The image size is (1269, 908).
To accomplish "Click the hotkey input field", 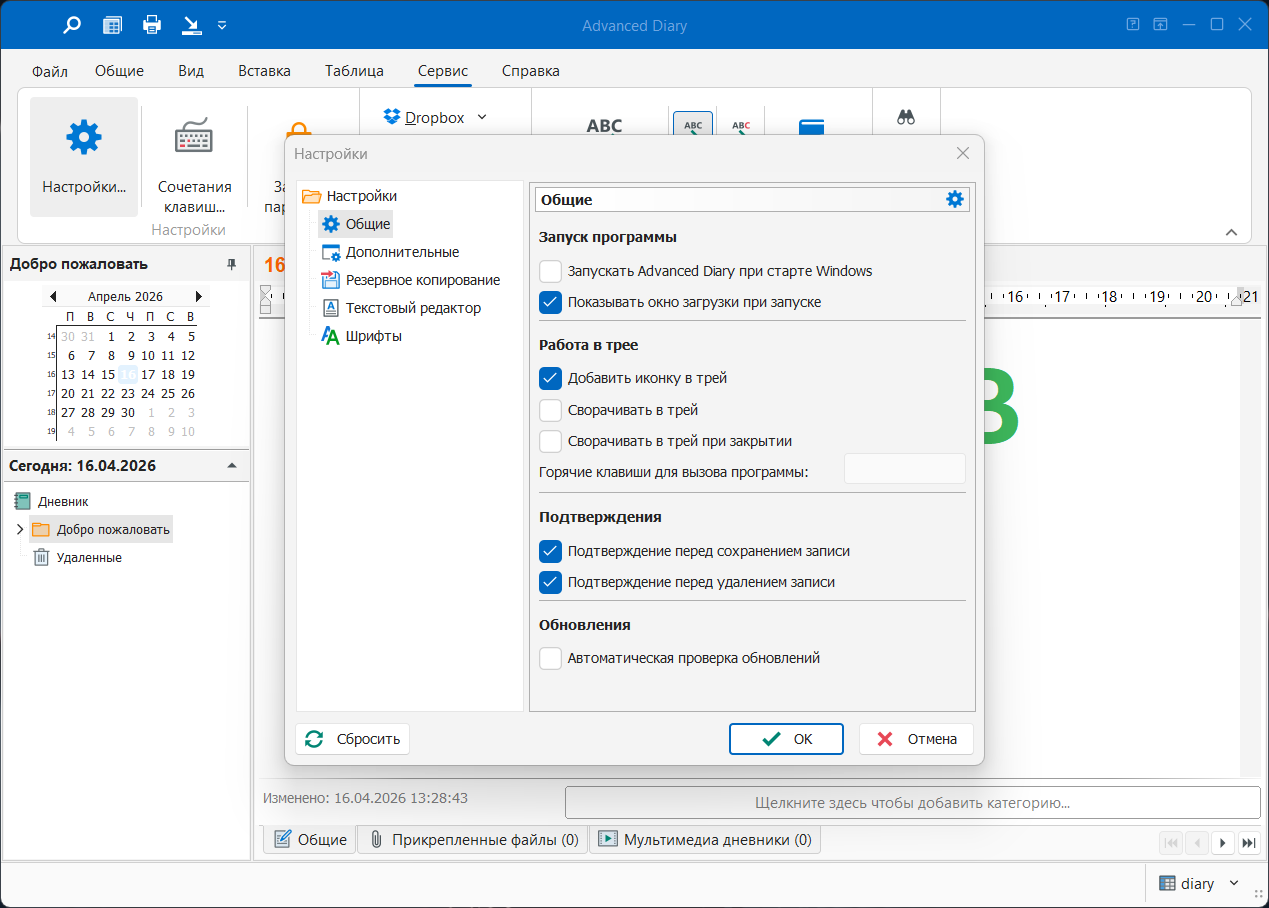I will [x=904, y=469].
